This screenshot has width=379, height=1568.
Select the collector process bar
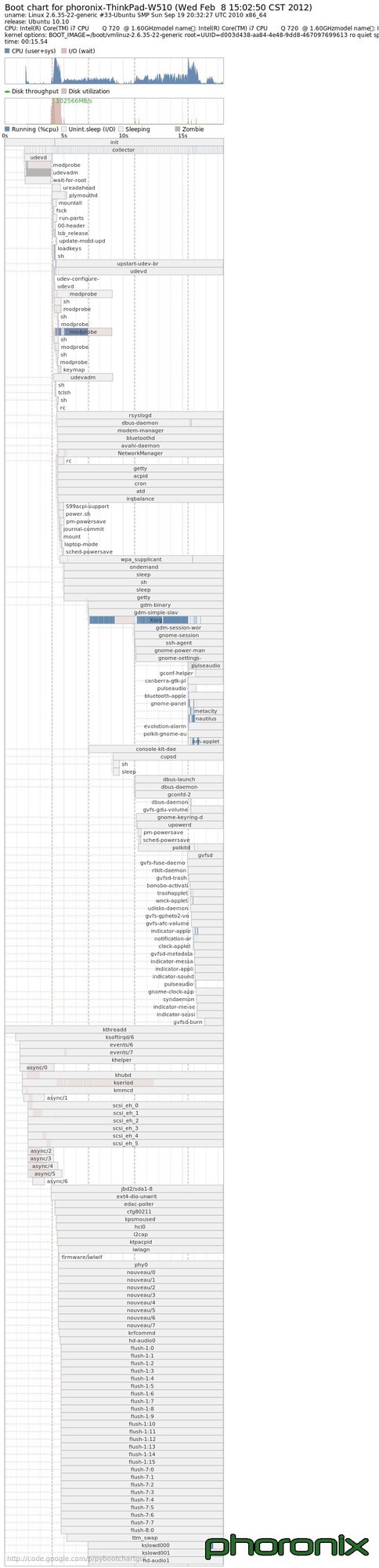[124, 150]
